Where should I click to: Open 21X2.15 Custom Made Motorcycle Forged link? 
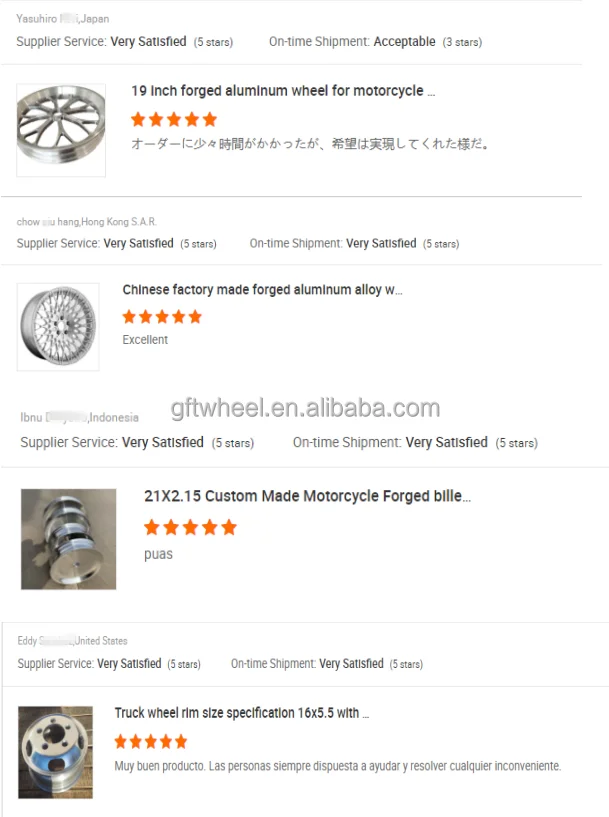307,496
